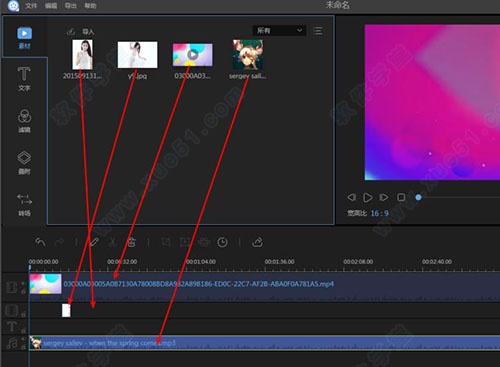Click the 03000A03... file name

[x=192, y=76]
